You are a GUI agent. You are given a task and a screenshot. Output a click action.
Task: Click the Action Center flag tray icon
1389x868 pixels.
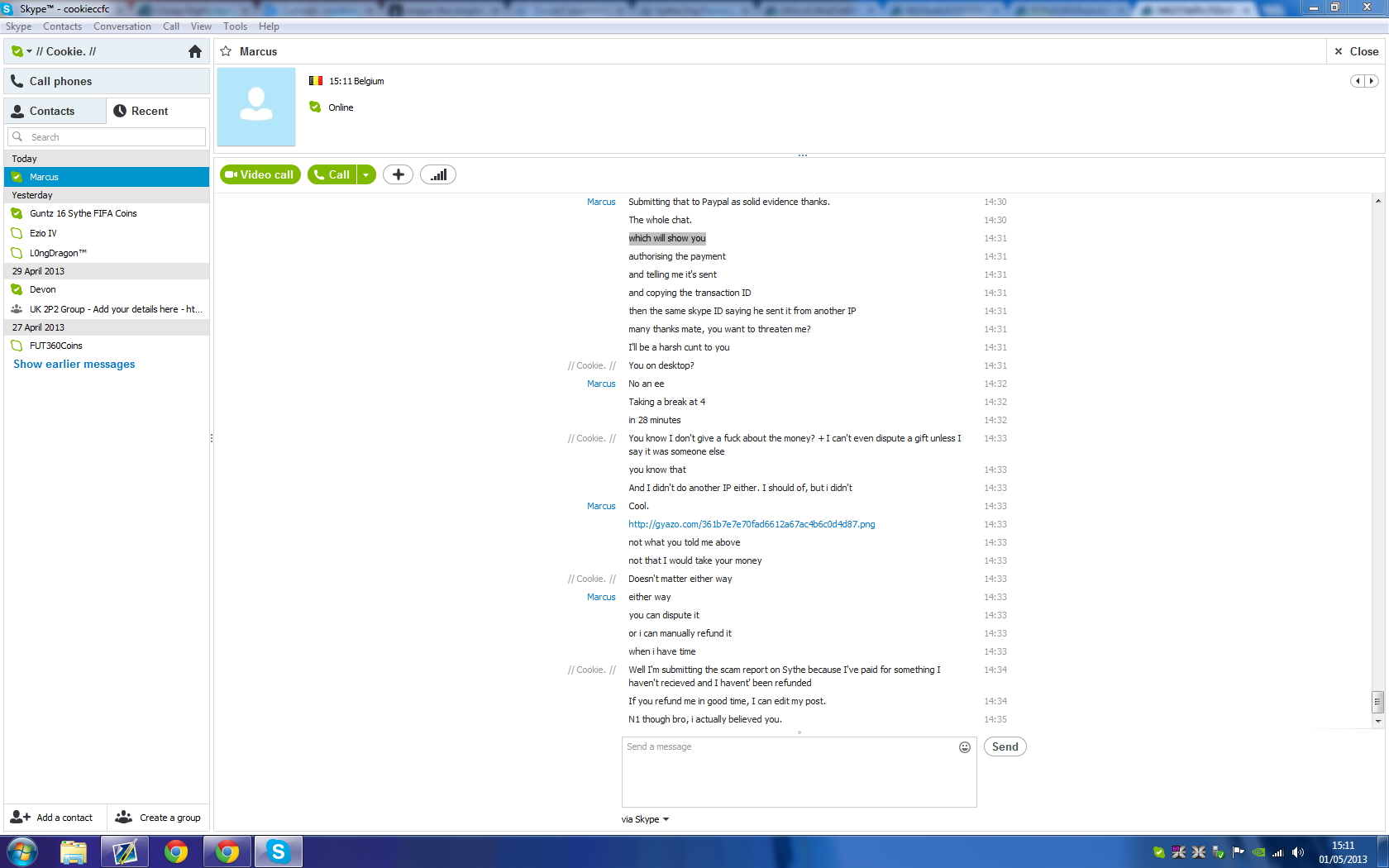1239,852
